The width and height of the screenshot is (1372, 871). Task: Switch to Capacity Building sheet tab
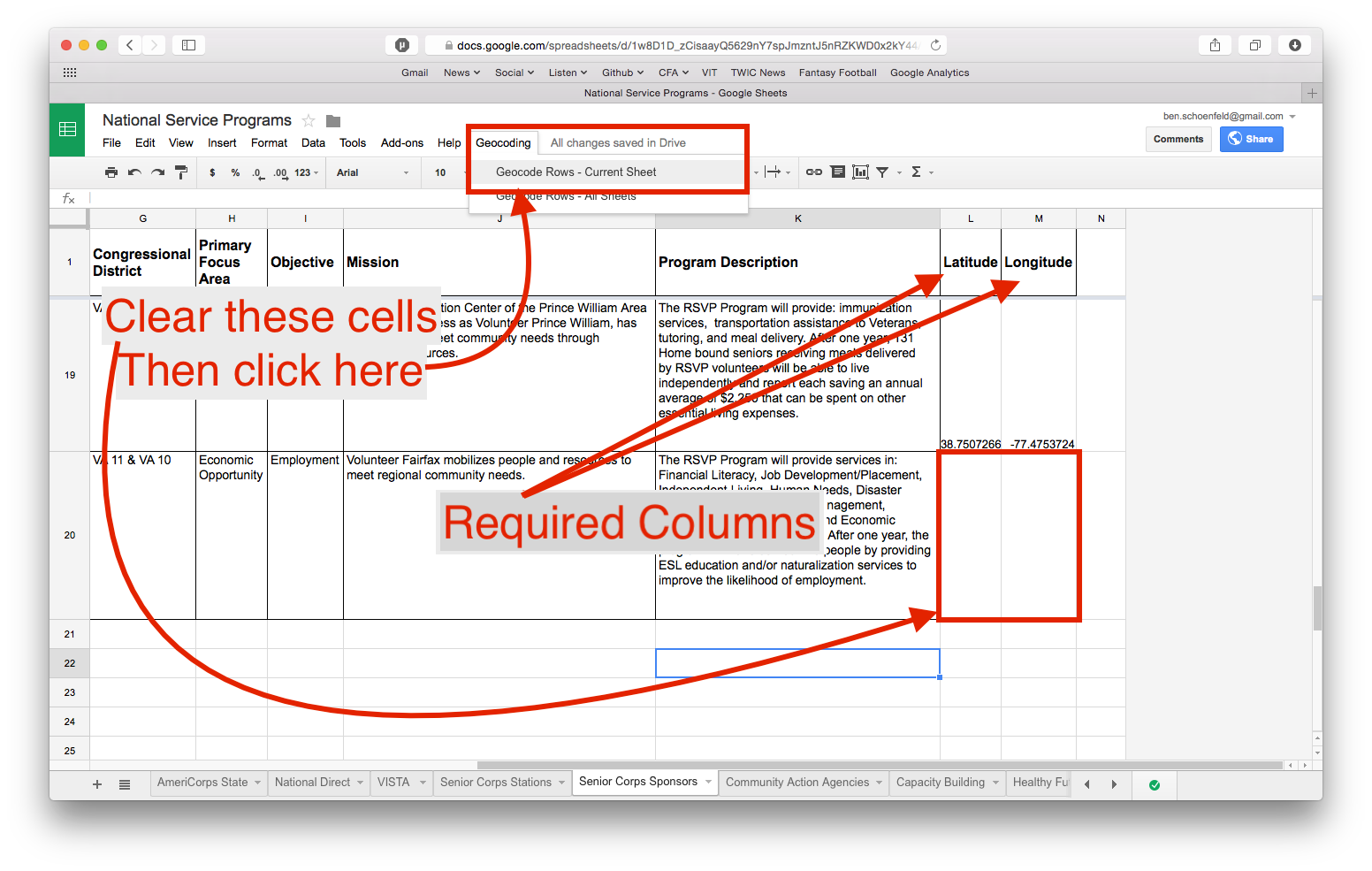pyautogui.click(x=940, y=783)
